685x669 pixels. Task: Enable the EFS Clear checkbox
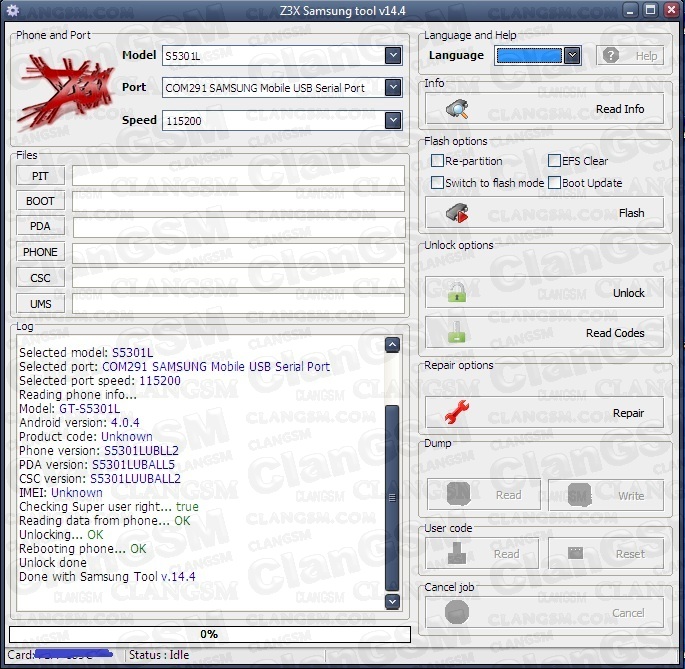(554, 161)
